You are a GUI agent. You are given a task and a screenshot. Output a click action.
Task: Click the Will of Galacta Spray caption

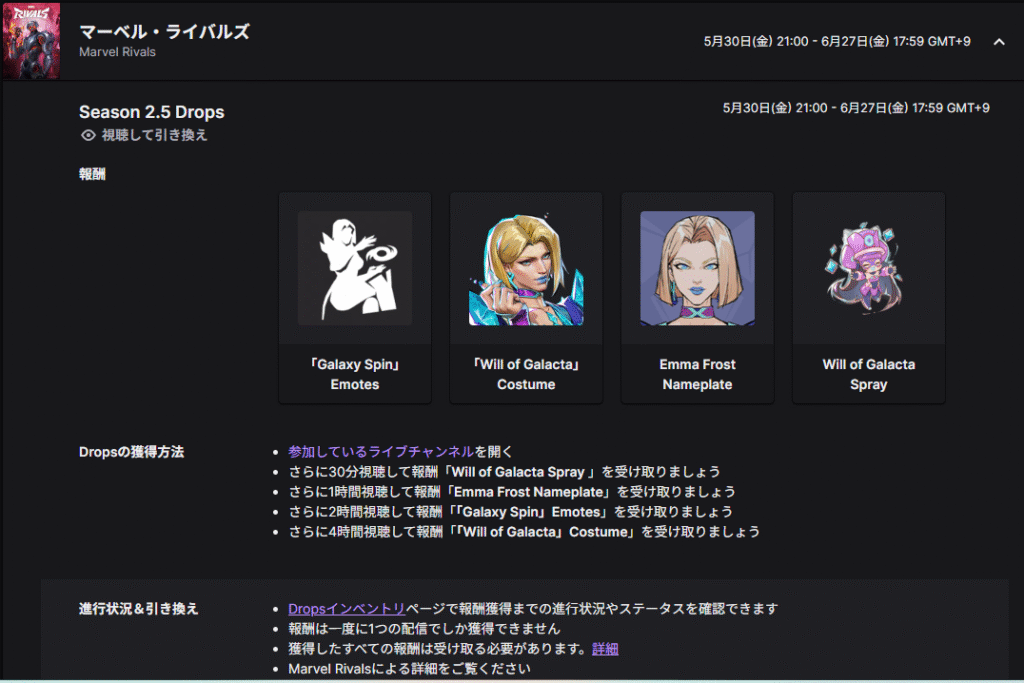click(868, 374)
